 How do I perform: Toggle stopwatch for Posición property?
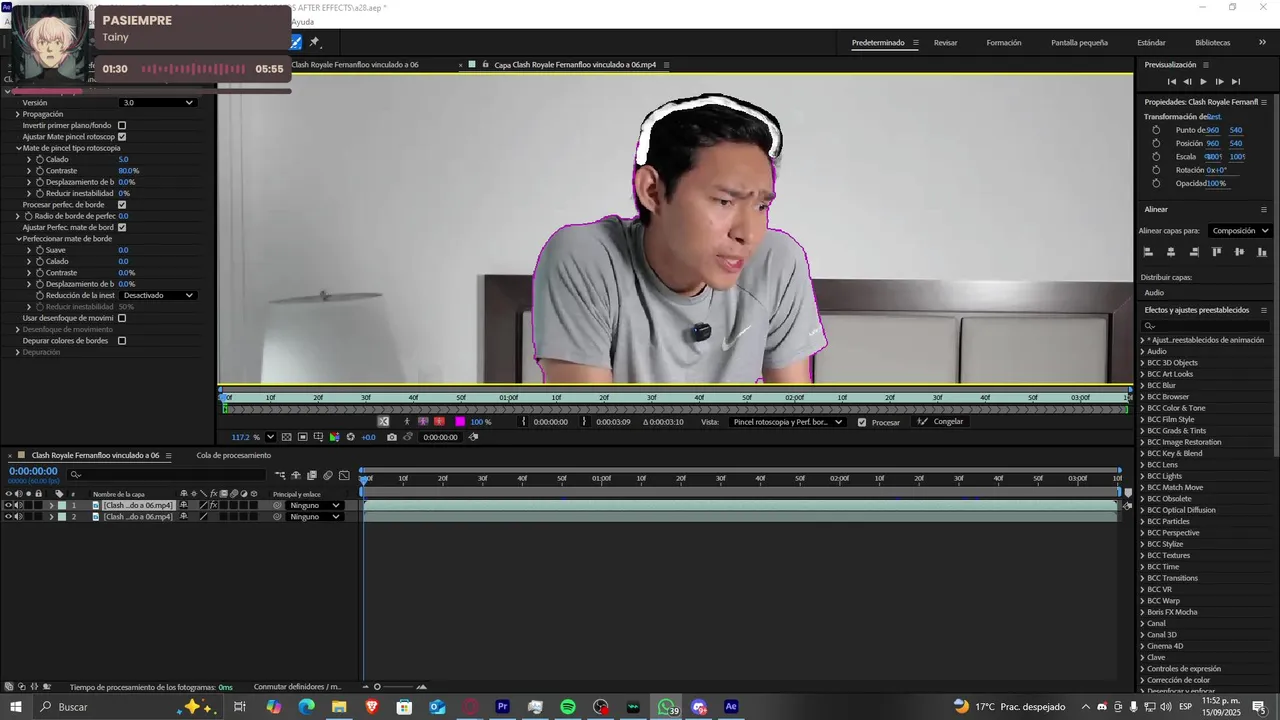click(1156, 143)
